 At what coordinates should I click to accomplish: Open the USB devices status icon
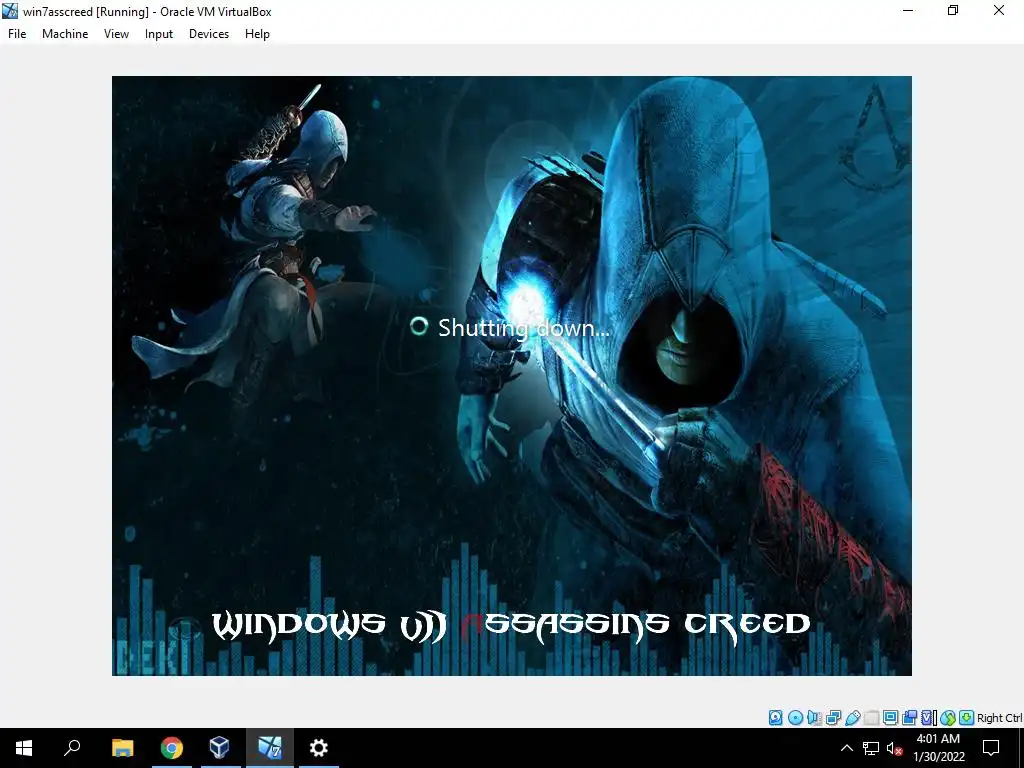pyautogui.click(x=853, y=718)
